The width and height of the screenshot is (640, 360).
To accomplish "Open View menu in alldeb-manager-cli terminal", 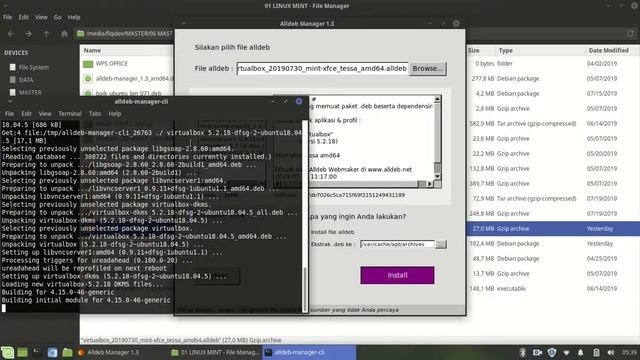I will (x=45, y=113).
